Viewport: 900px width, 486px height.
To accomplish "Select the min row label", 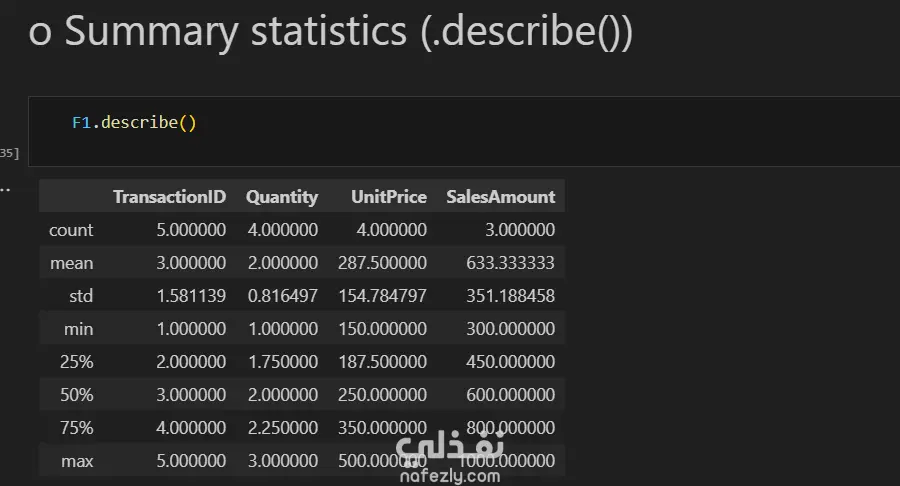I will tap(78, 329).
